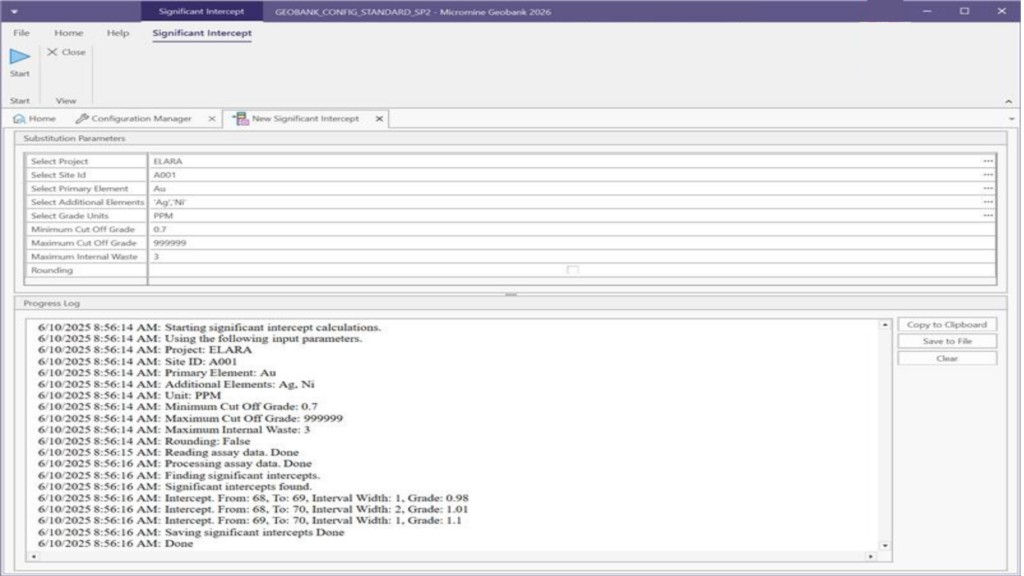
Task: Open ellipsis picker for Select Primary Element
Action: point(988,188)
